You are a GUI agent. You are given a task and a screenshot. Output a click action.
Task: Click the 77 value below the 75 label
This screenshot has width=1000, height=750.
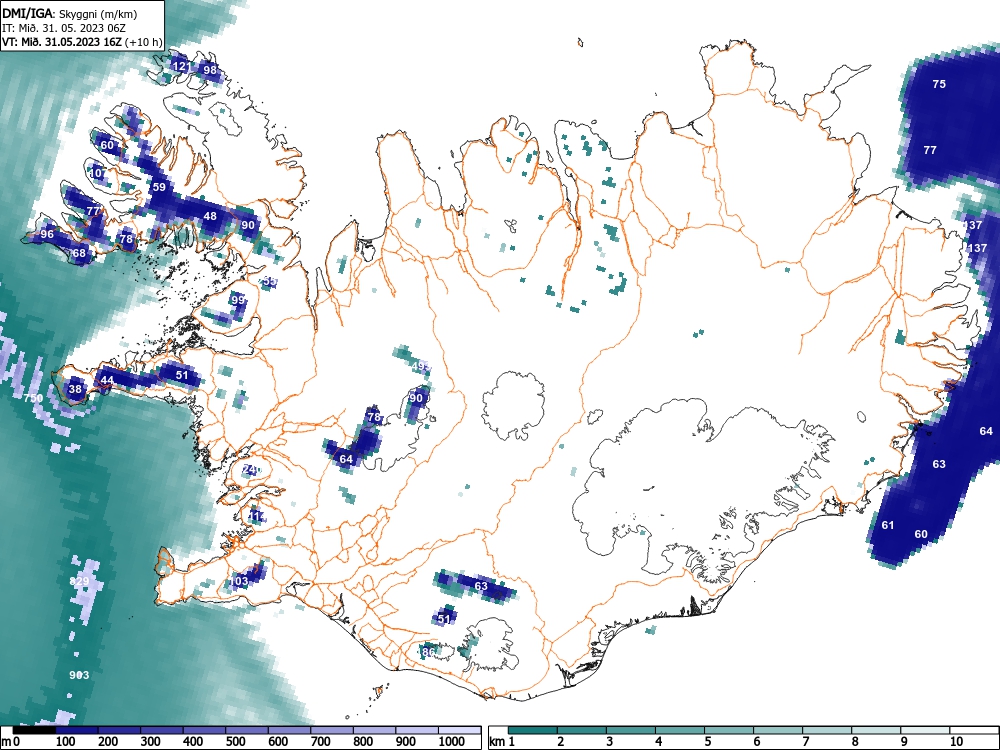[930, 150]
